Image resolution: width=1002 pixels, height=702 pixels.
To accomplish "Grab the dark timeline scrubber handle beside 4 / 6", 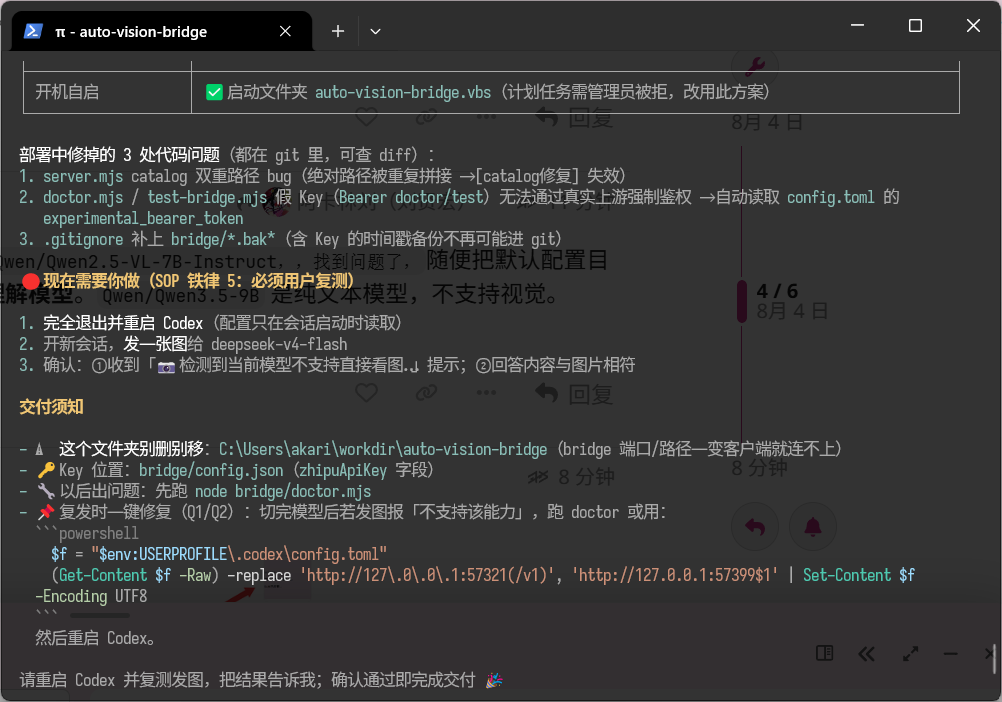I will point(742,301).
